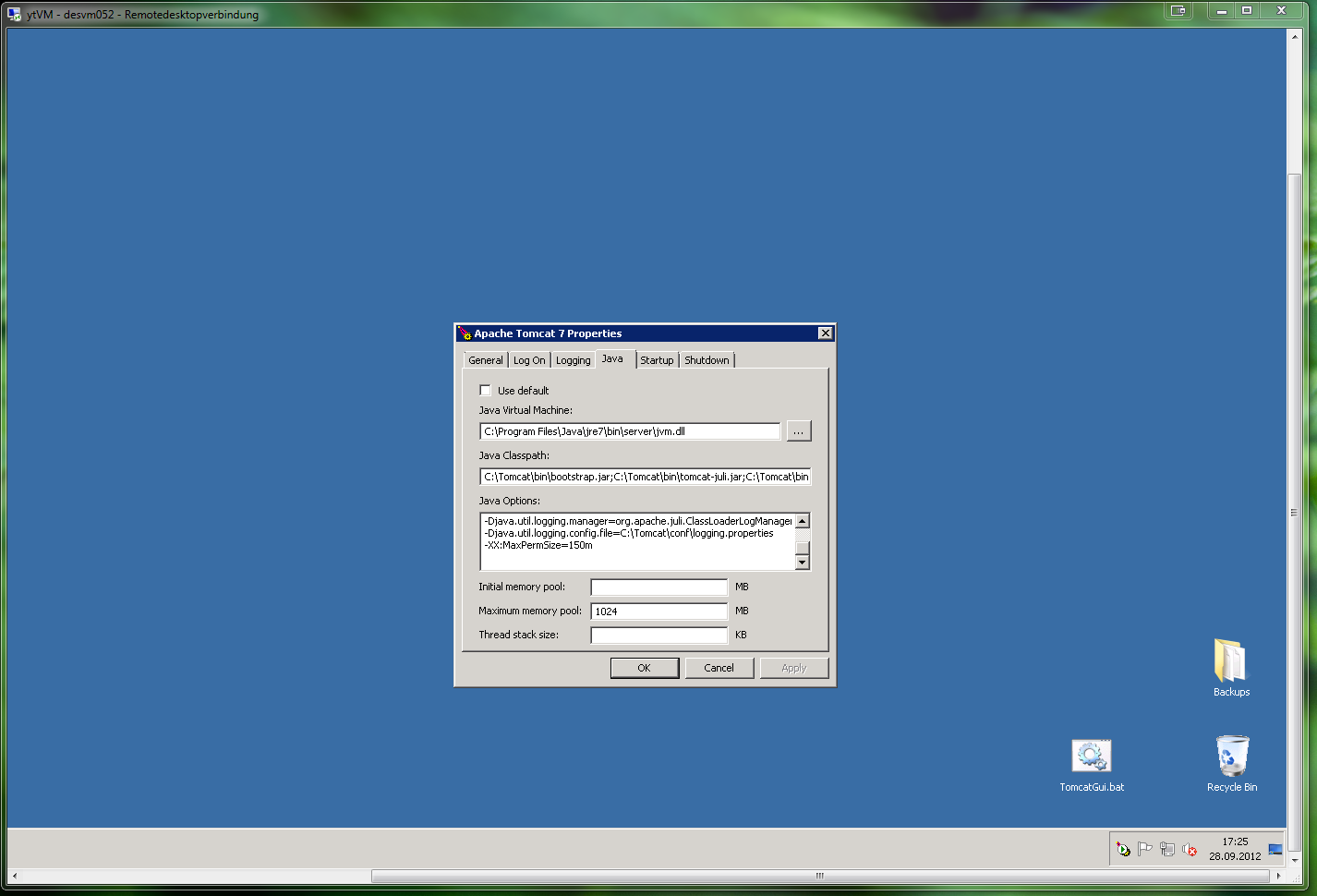Browse for JVM with the ... button
The width and height of the screenshot is (1317, 896).
[799, 431]
